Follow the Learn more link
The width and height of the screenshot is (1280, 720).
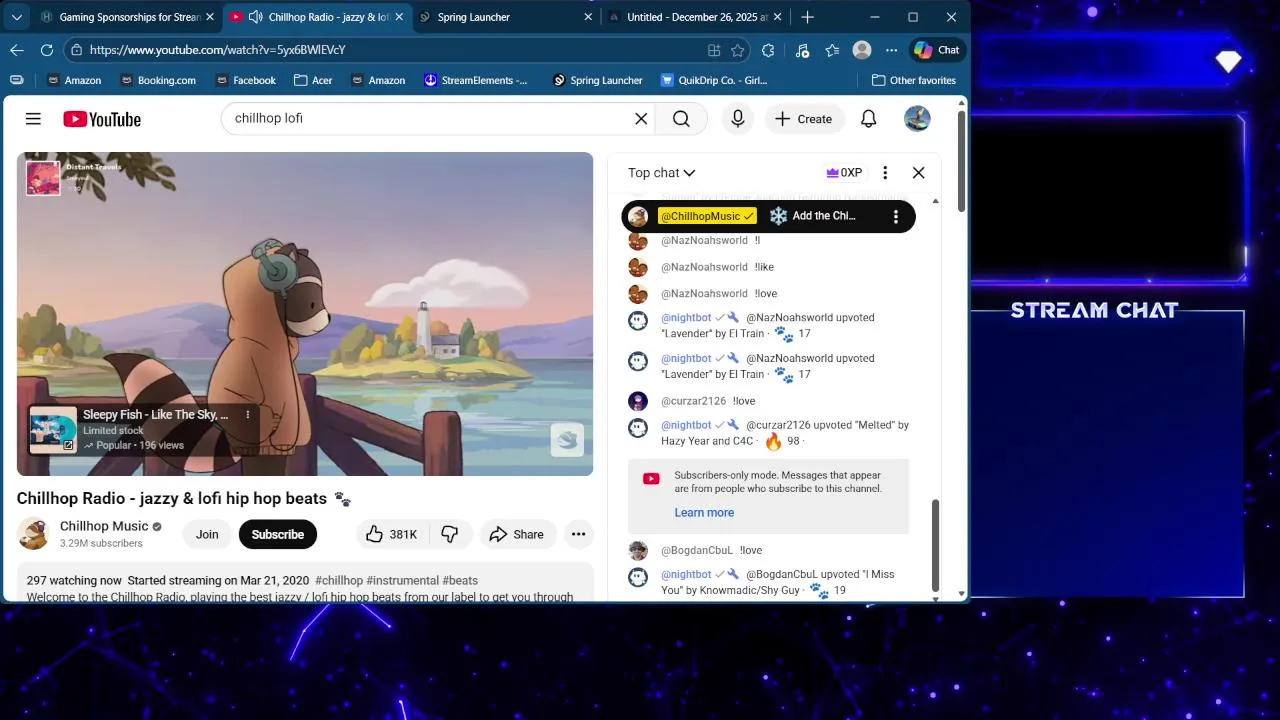click(704, 512)
